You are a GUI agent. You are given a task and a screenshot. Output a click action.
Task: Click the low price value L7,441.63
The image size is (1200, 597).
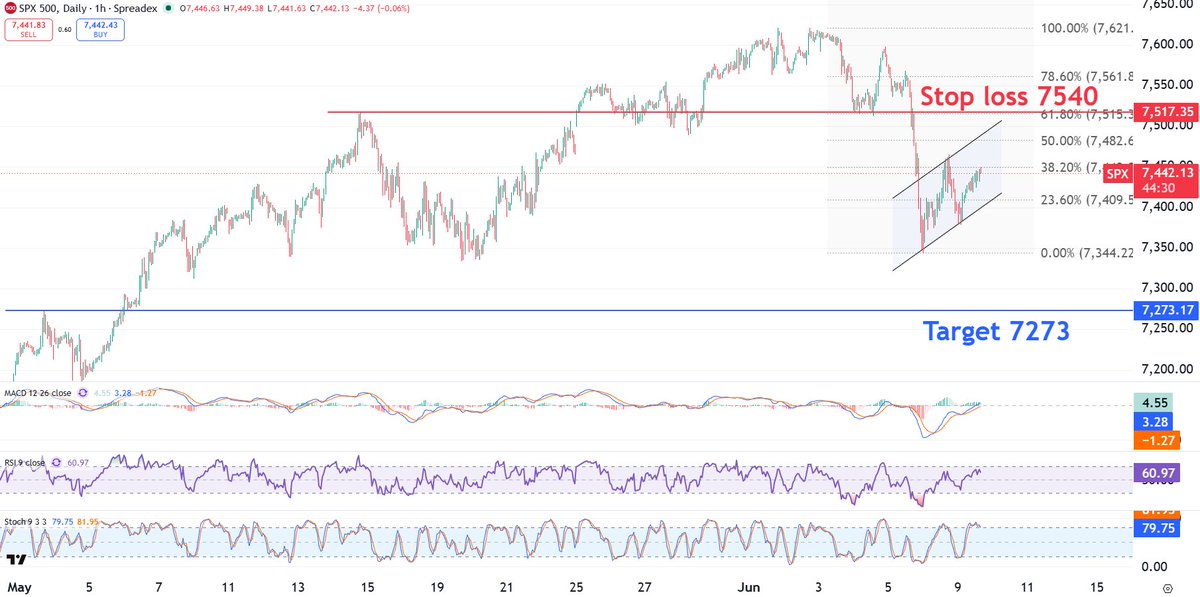click(x=289, y=7)
